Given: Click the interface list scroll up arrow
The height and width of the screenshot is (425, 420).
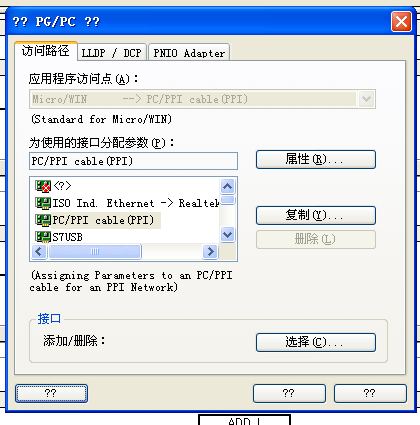Looking at the screenshot, I should tap(228, 186).
